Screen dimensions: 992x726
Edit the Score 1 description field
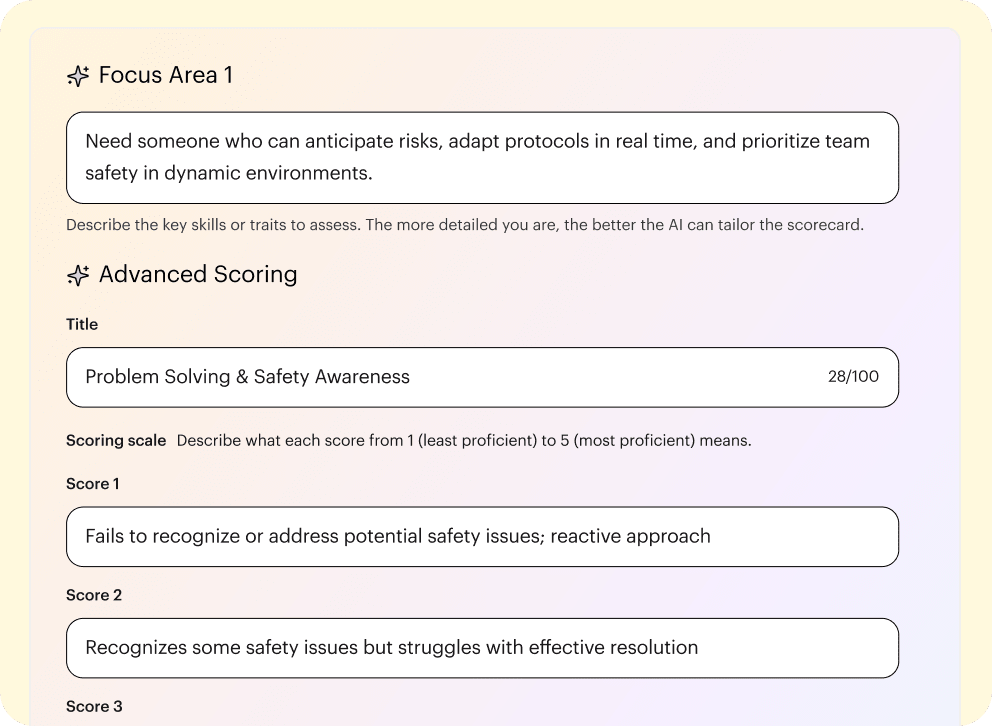click(482, 536)
